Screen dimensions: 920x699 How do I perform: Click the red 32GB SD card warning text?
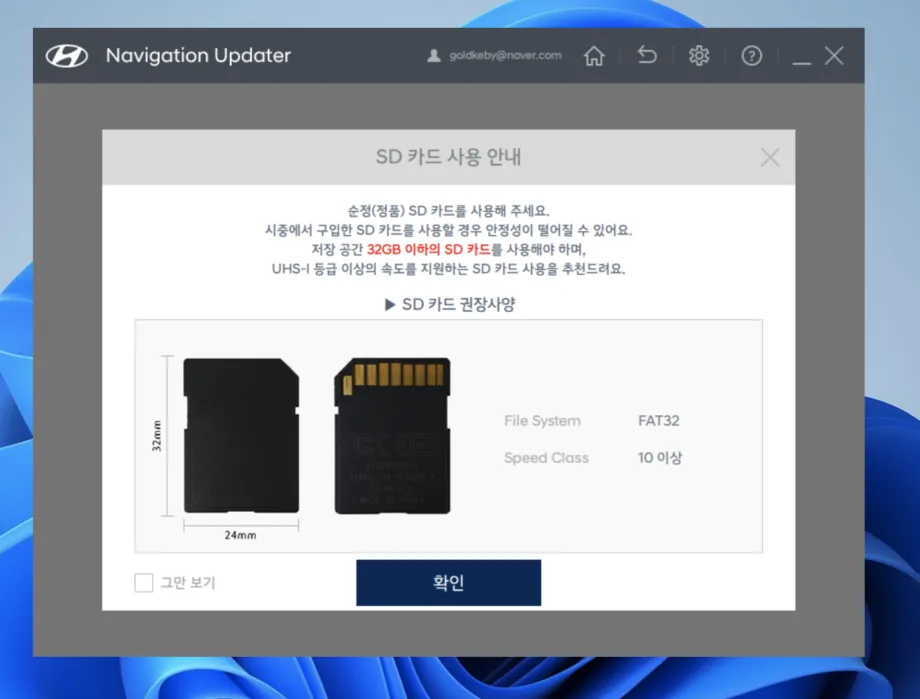pos(428,251)
